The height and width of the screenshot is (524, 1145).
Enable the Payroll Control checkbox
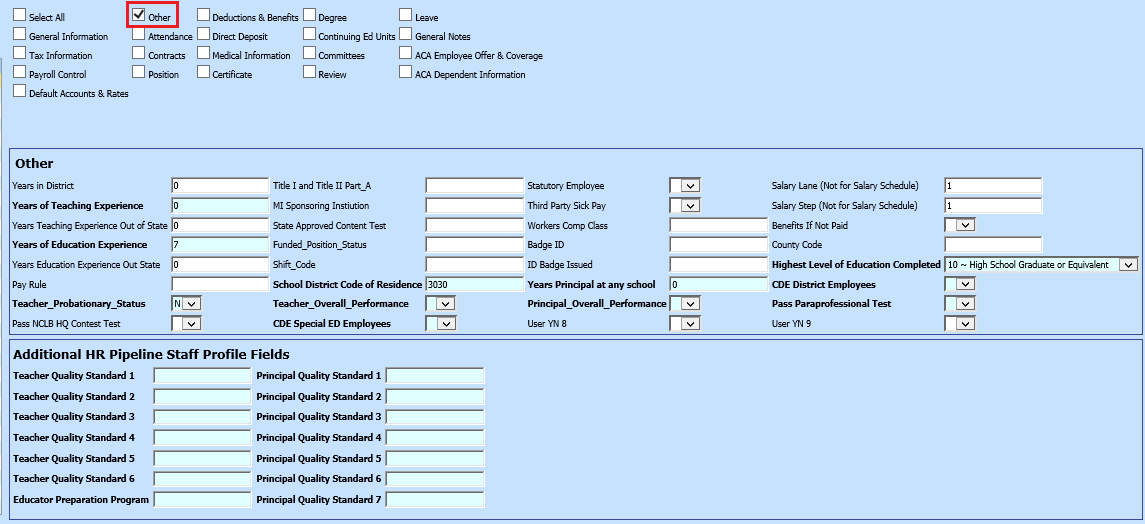pyautogui.click(x=20, y=72)
